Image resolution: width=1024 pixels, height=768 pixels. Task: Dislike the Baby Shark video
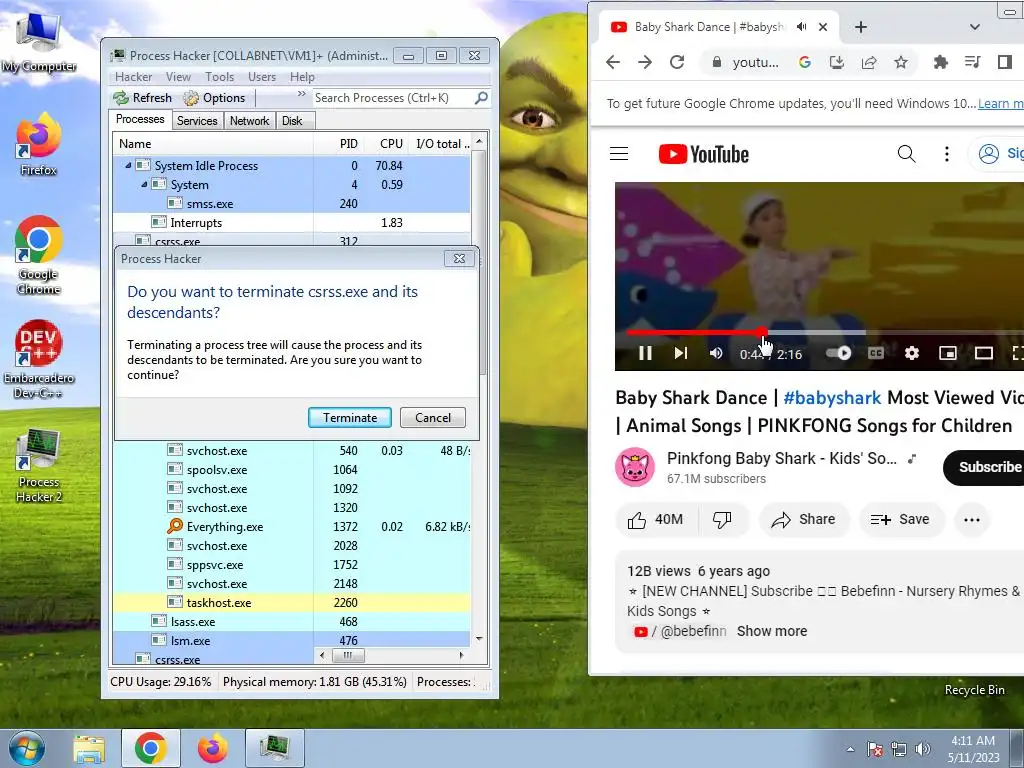pyautogui.click(x=722, y=520)
